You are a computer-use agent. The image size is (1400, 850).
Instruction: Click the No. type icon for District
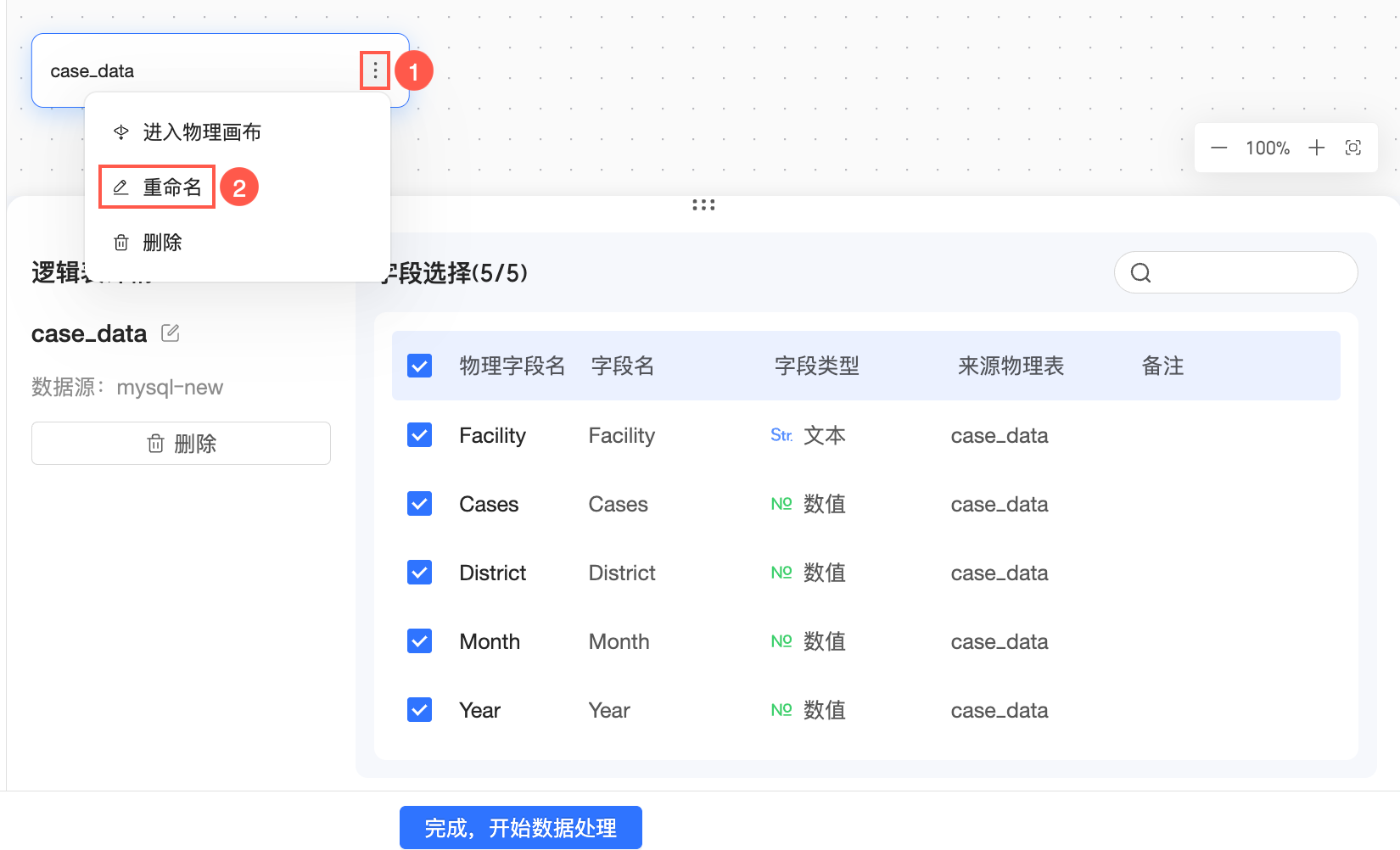coord(781,573)
